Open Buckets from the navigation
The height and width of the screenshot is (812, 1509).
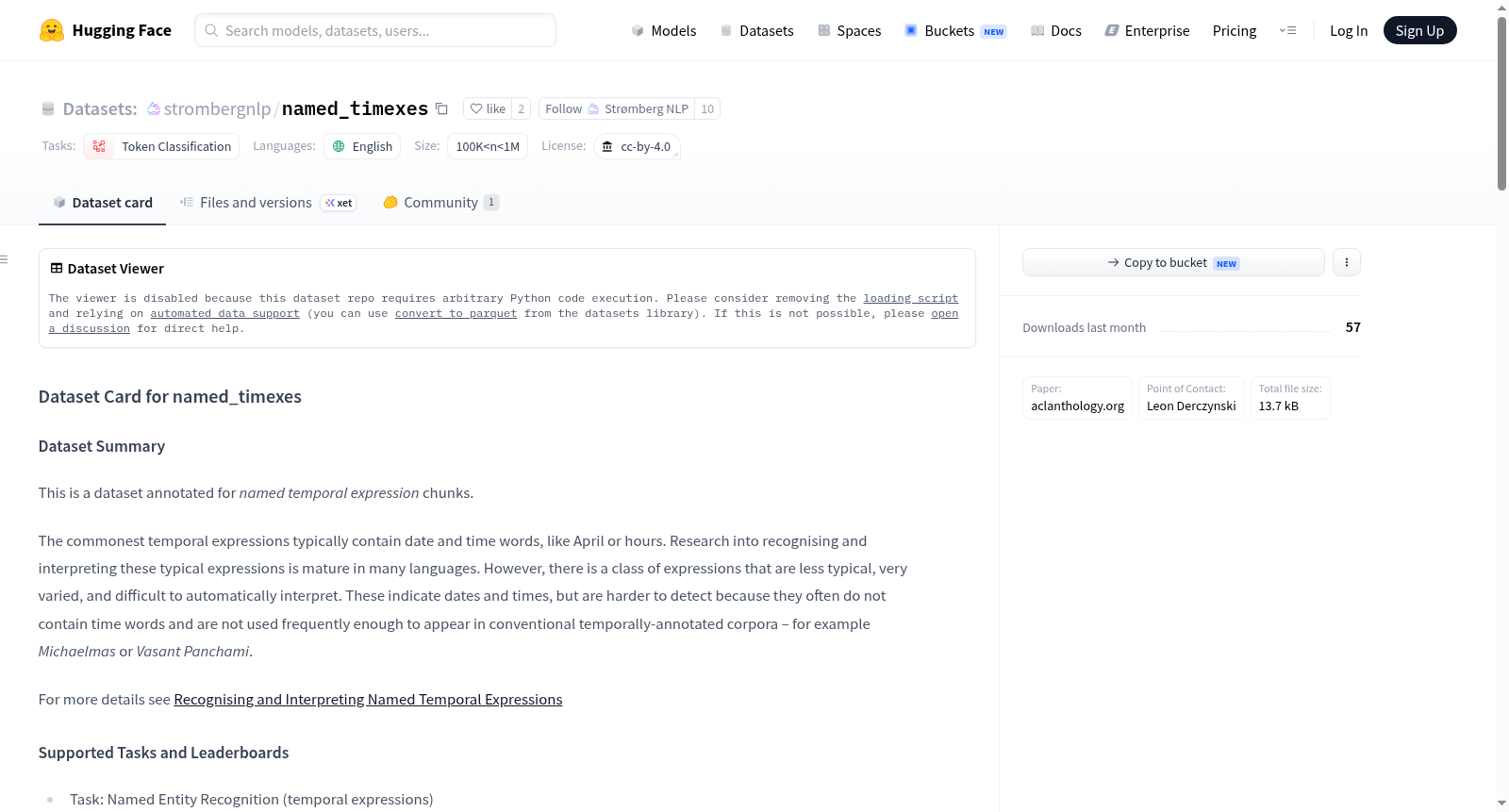click(x=955, y=30)
